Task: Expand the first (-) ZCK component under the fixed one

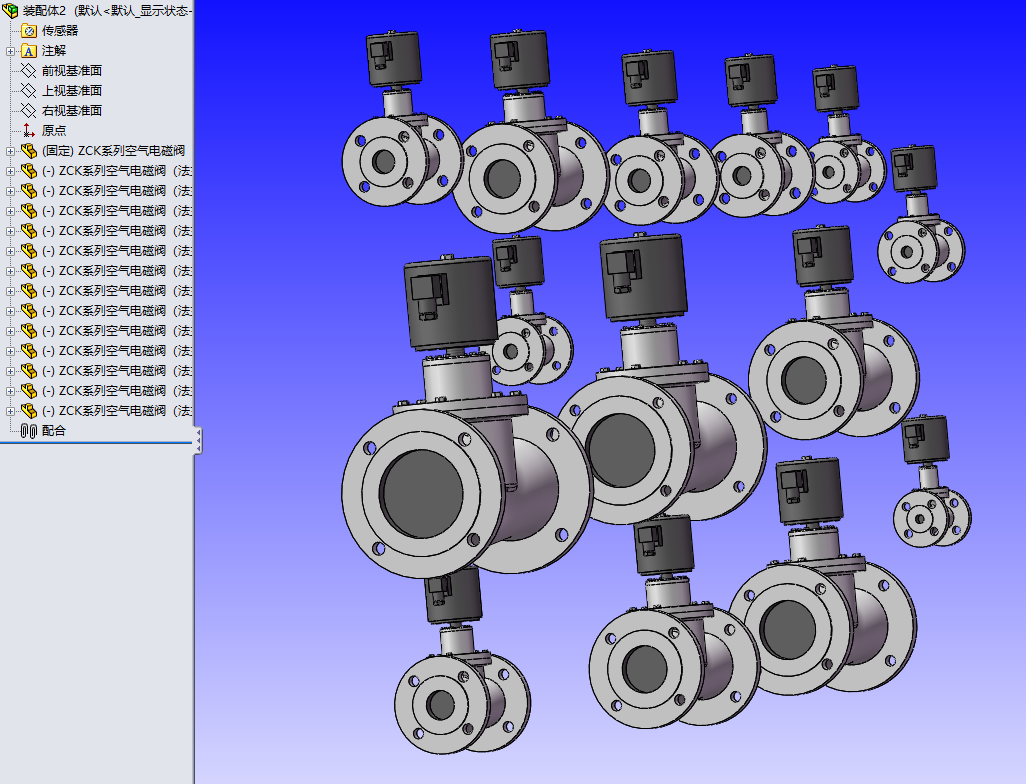Action: 10,171
